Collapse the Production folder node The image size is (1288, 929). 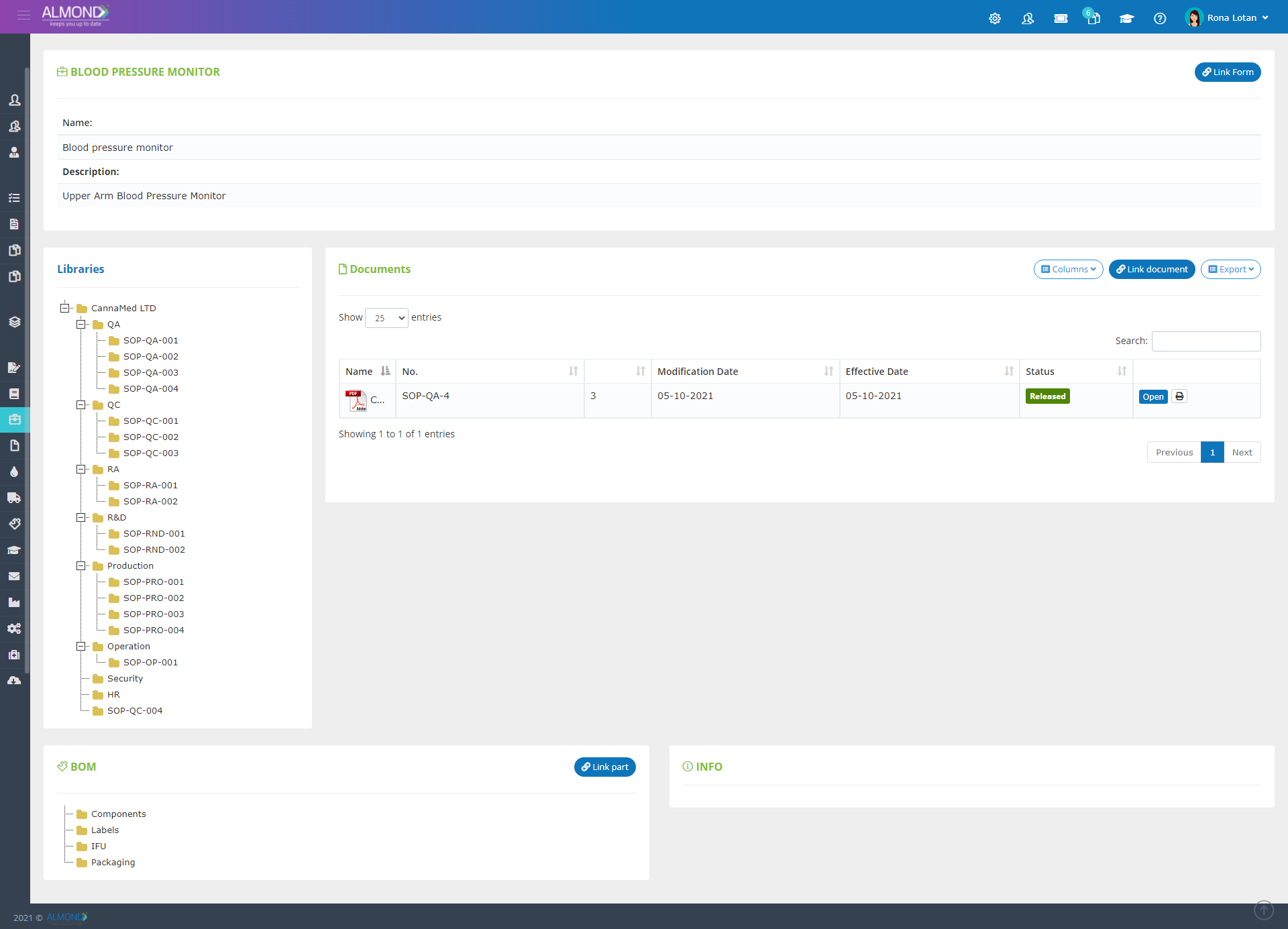(x=81, y=565)
